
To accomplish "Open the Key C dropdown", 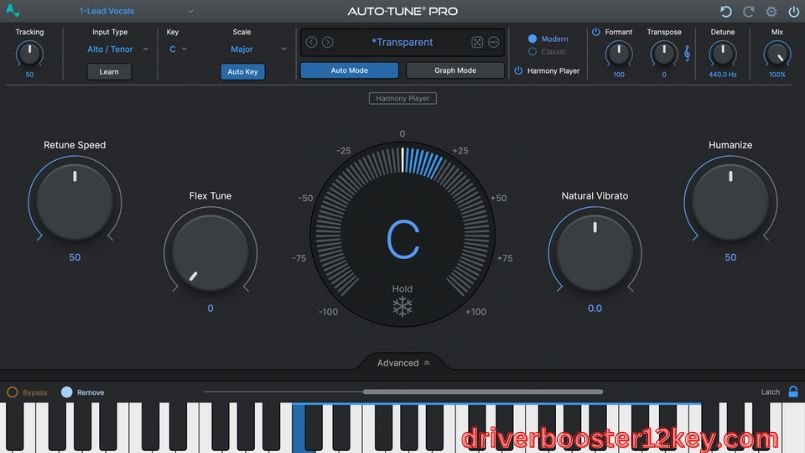I will (x=178, y=49).
